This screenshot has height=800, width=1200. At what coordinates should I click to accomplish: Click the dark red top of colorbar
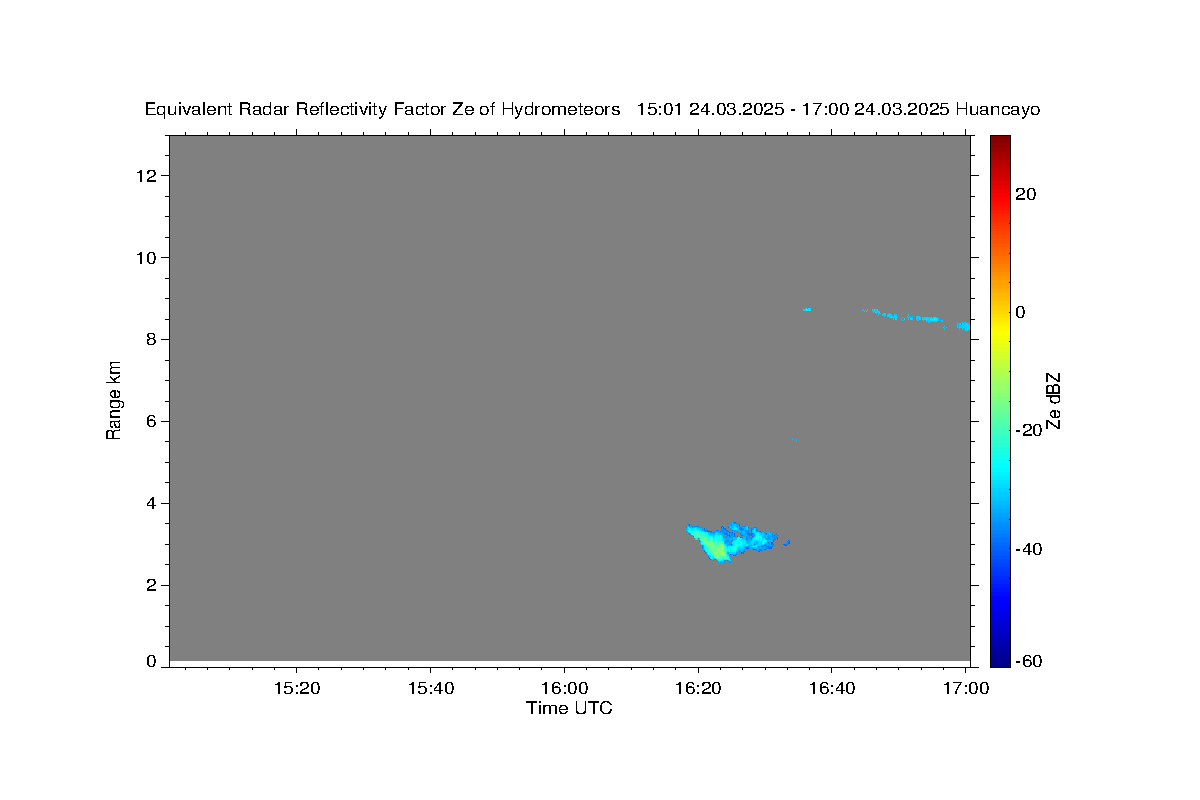pyautogui.click(x=1000, y=142)
